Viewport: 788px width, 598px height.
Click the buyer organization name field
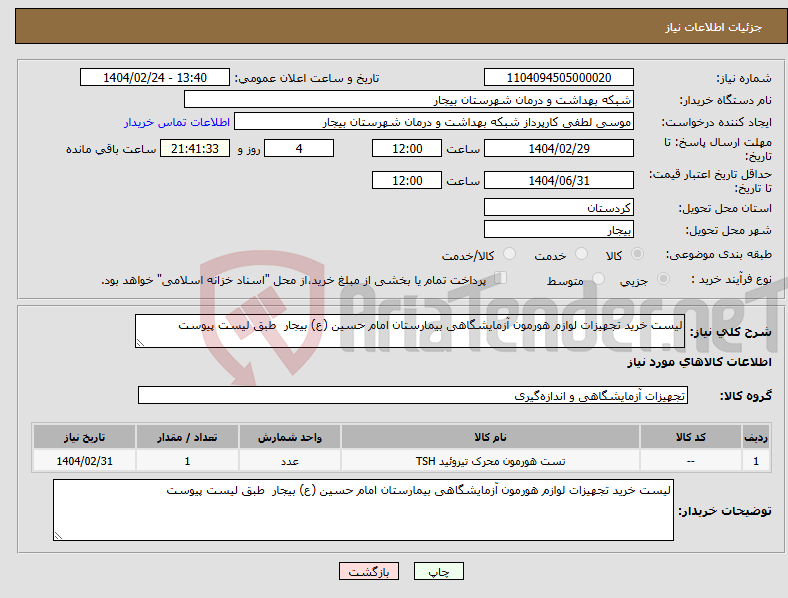(x=409, y=99)
